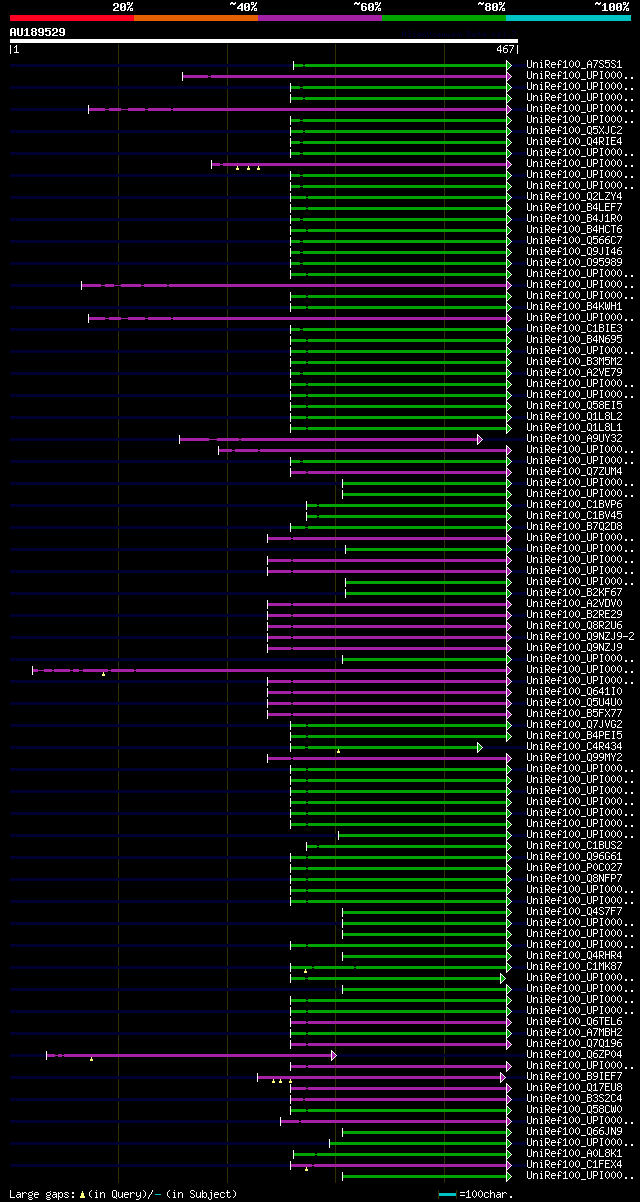Select the UniRef100_Q7JVG2 label

[574, 724]
